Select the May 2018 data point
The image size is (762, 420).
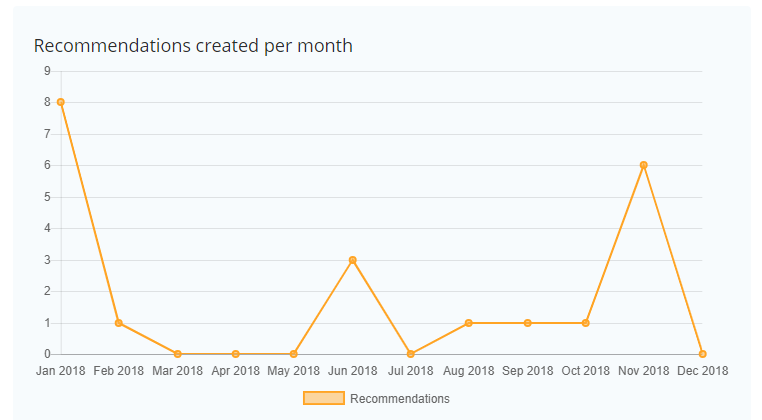tap(293, 354)
